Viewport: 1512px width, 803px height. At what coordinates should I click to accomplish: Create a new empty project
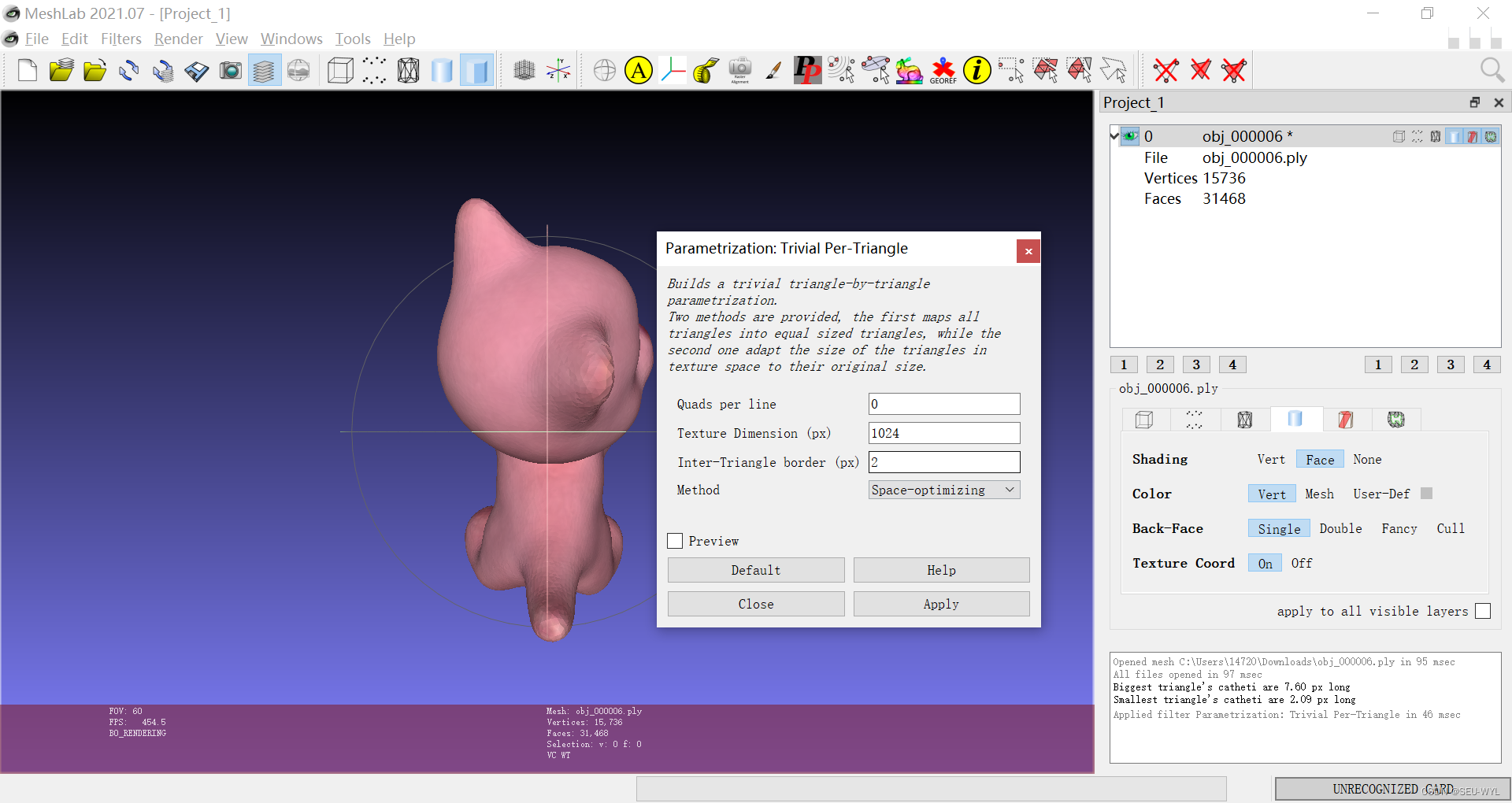click(28, 71)
